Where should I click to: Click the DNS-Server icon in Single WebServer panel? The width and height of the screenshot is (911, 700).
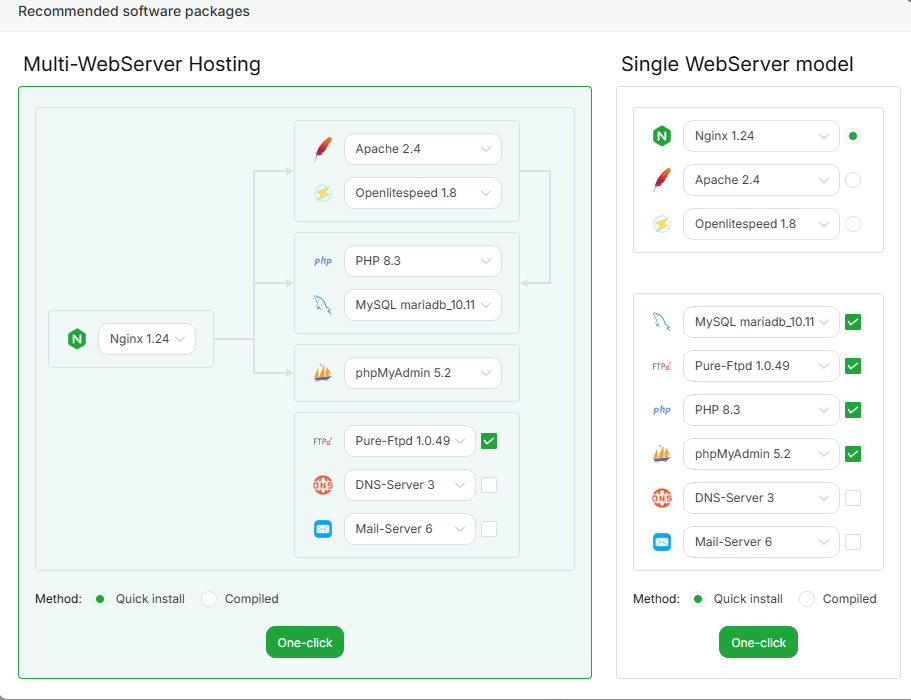[661, 498]
